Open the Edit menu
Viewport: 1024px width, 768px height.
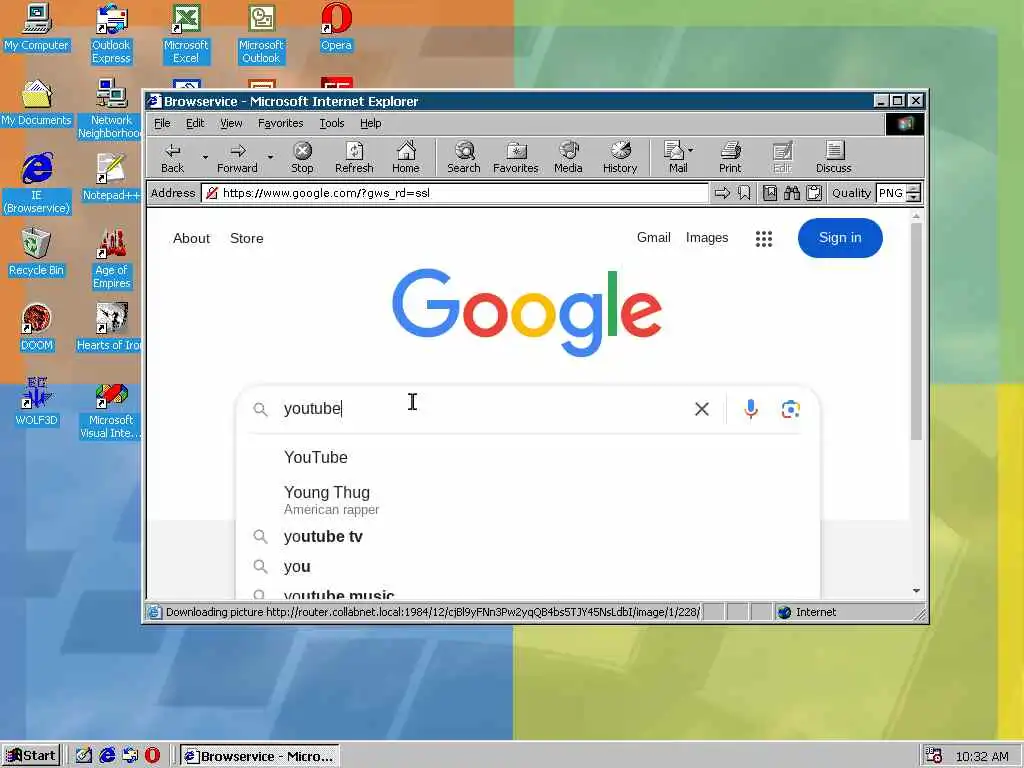pyautogui.click(x=195, y=123)
